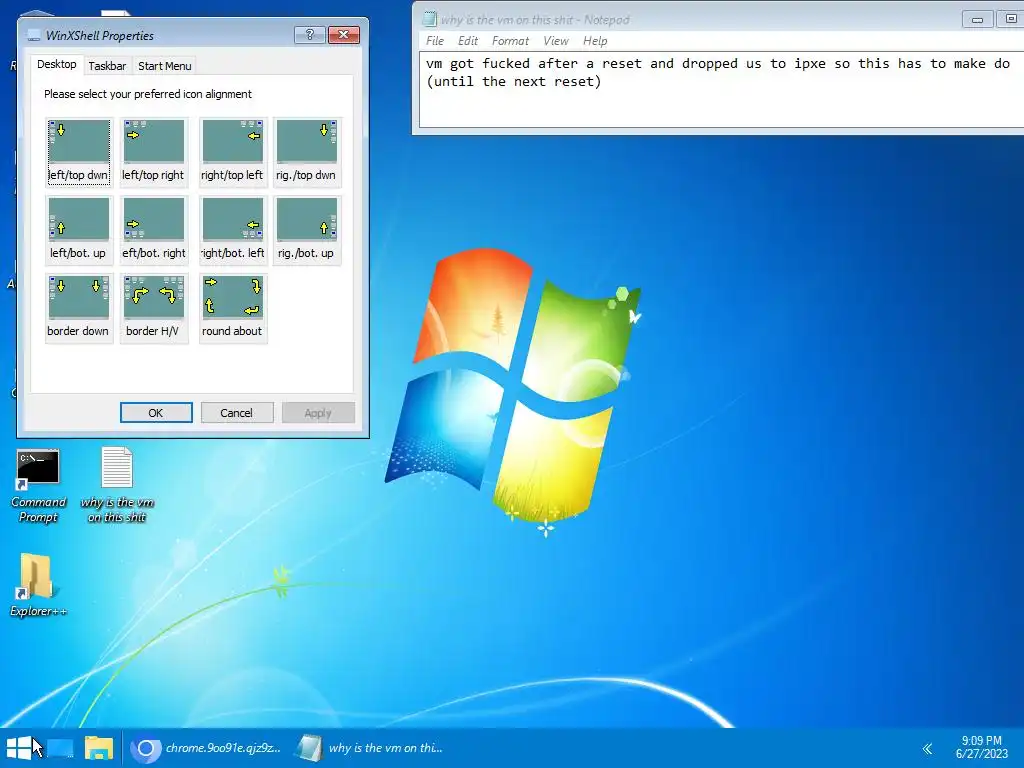Viewport: 1024px width, 768px height.
Task: Click the Notepad title bar icon
Action: pos(429,19)
